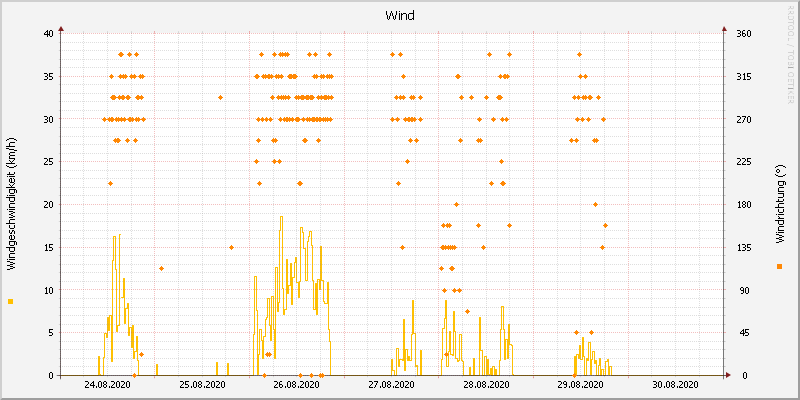Viewport: 800px width, 400px height.
Task: Click the date label 30.08.2020
Action: [x=675, y=384]
